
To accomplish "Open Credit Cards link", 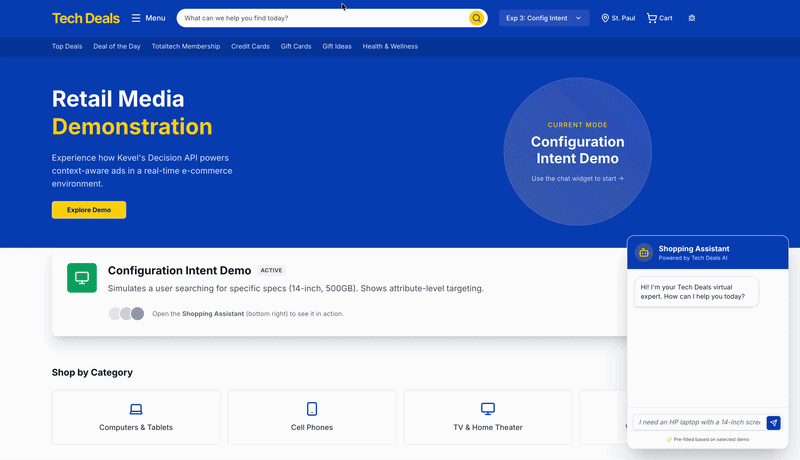I will pos(250,46).
